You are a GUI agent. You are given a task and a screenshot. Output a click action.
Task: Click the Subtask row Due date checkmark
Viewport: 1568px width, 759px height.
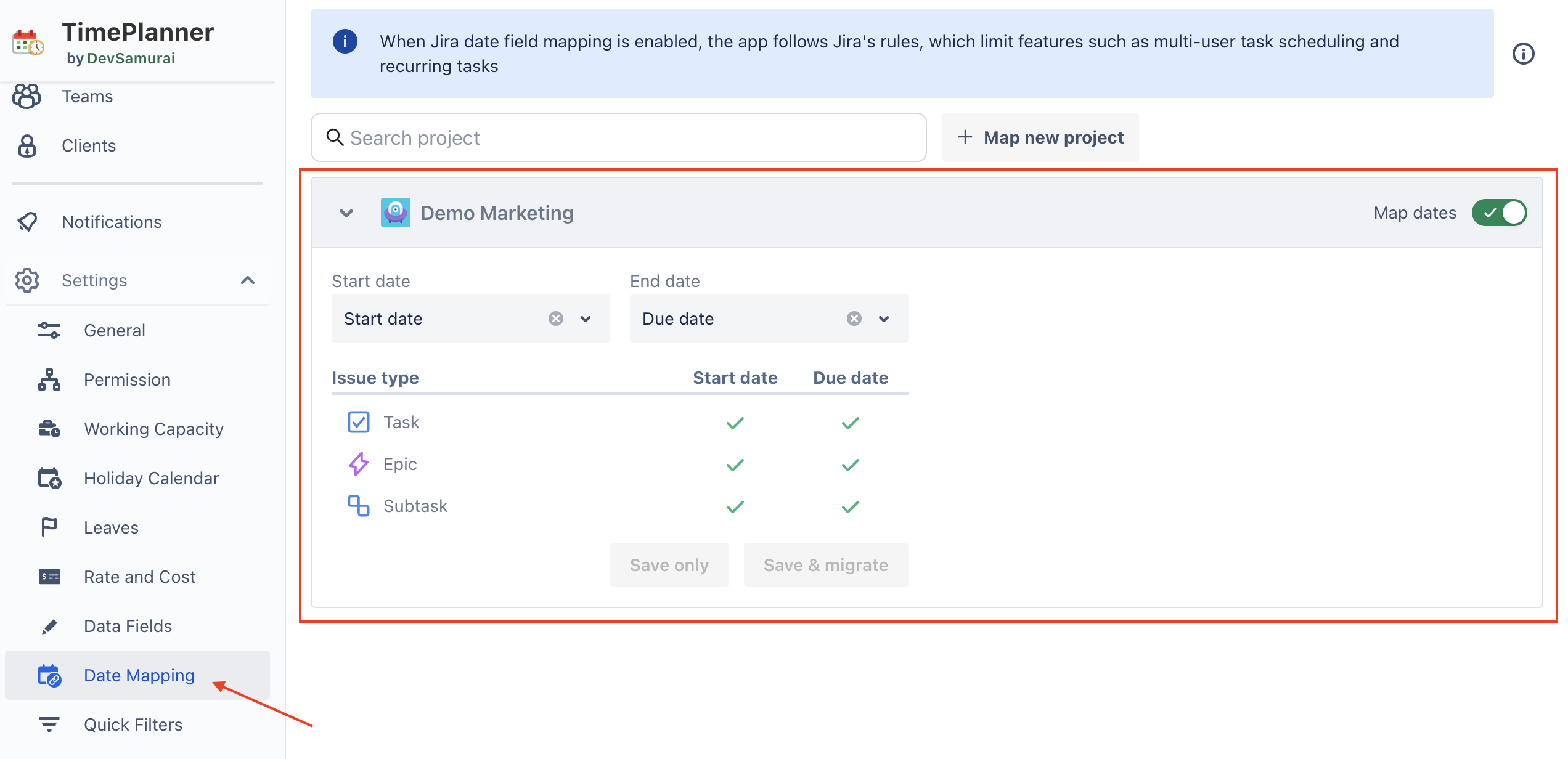(x=851, y=507)
